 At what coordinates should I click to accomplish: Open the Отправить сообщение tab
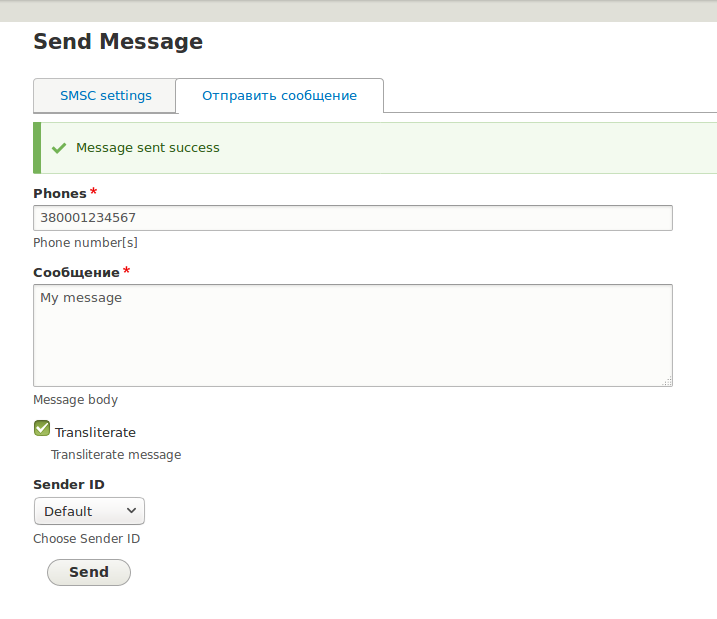click(x=279, y=96)
